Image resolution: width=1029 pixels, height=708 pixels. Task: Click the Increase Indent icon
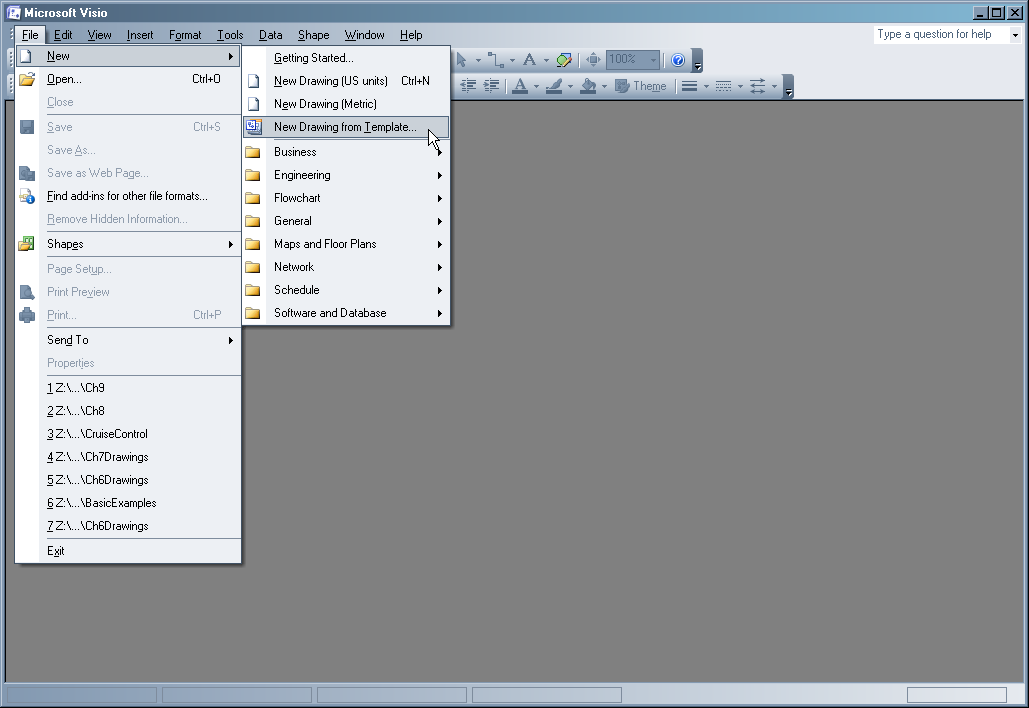coord(491,86)
